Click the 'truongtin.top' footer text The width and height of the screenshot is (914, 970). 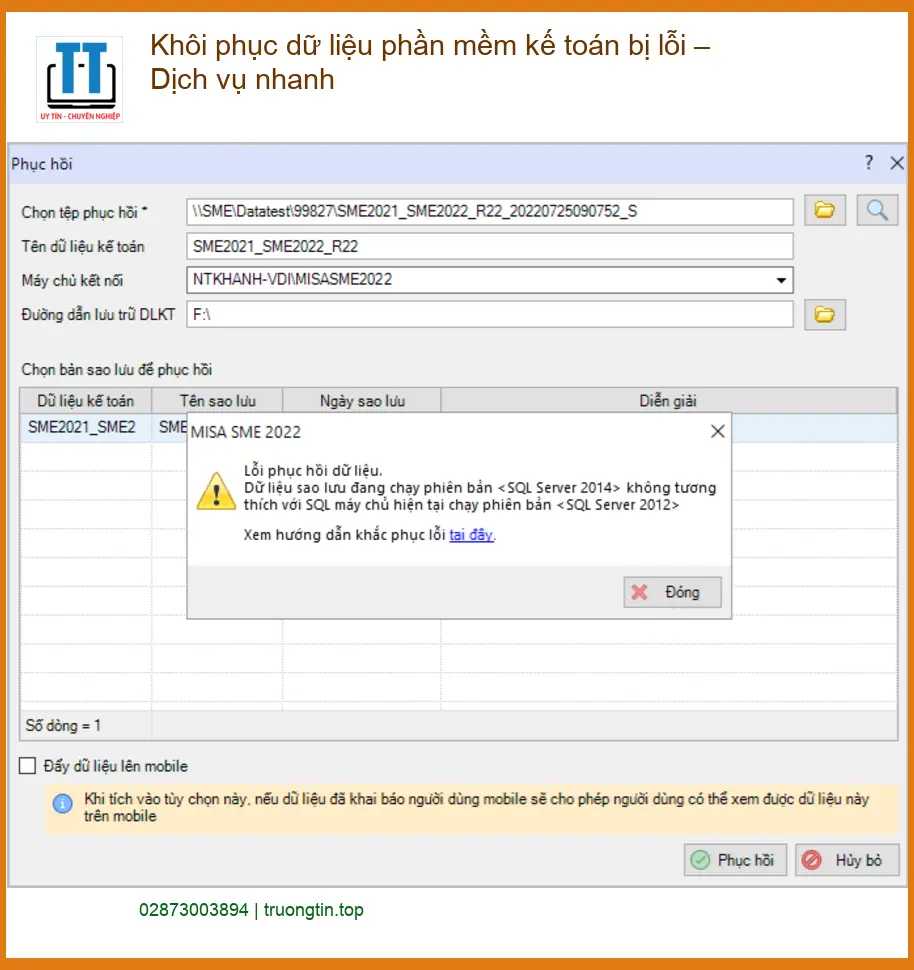(314, 910)
